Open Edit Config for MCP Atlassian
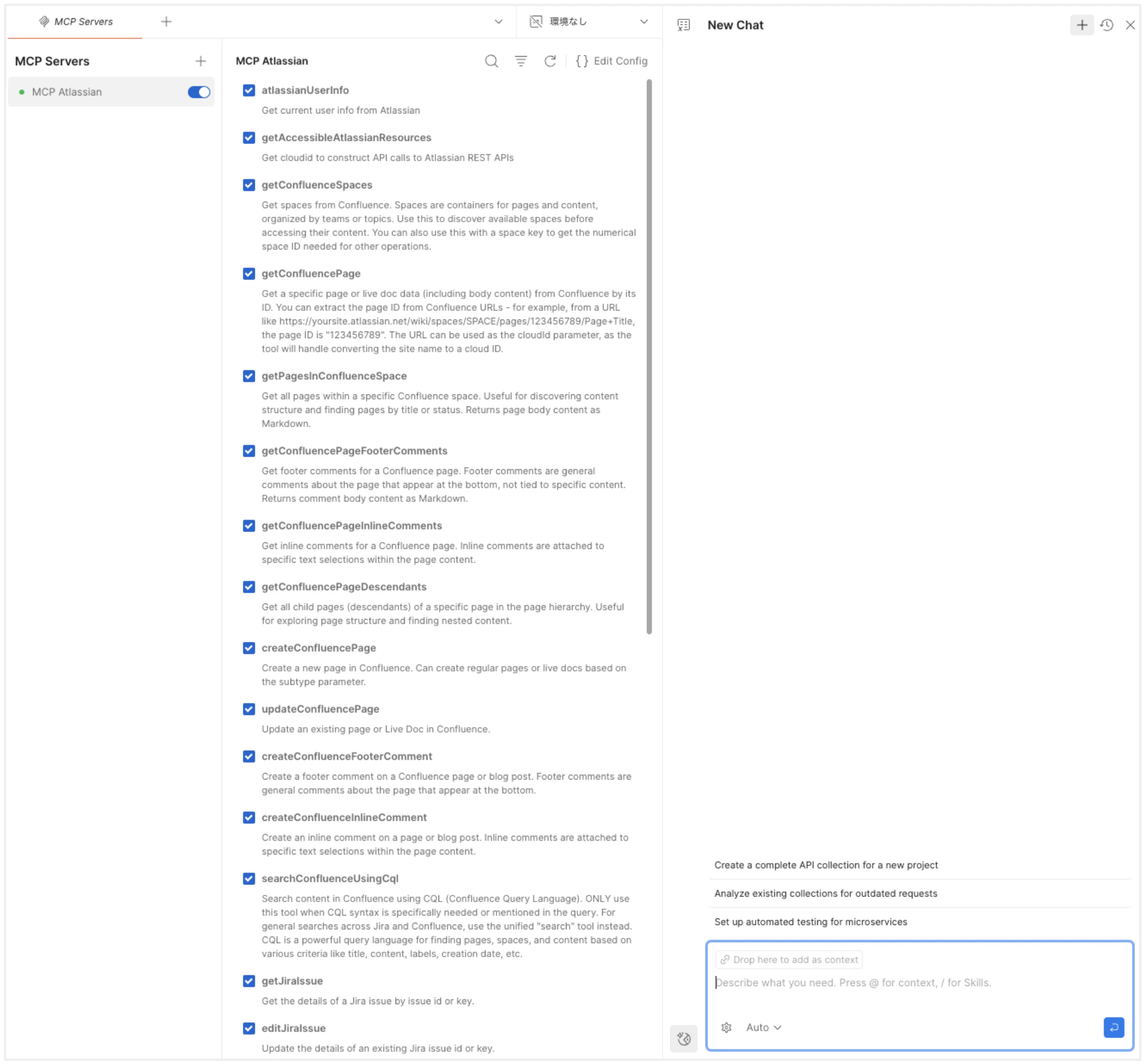 point(612,61)
